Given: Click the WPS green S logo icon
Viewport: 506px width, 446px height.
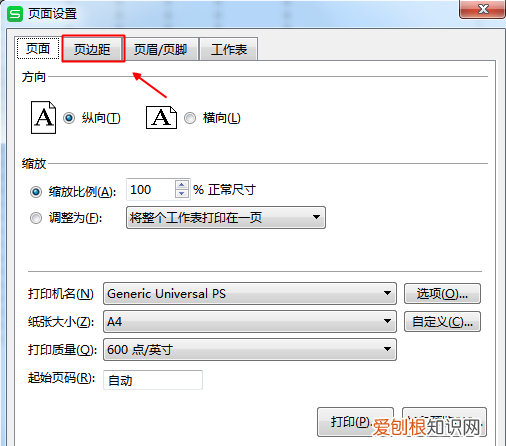Looking at the screenshot, I should pyautogui.click(x=15, y=14).
